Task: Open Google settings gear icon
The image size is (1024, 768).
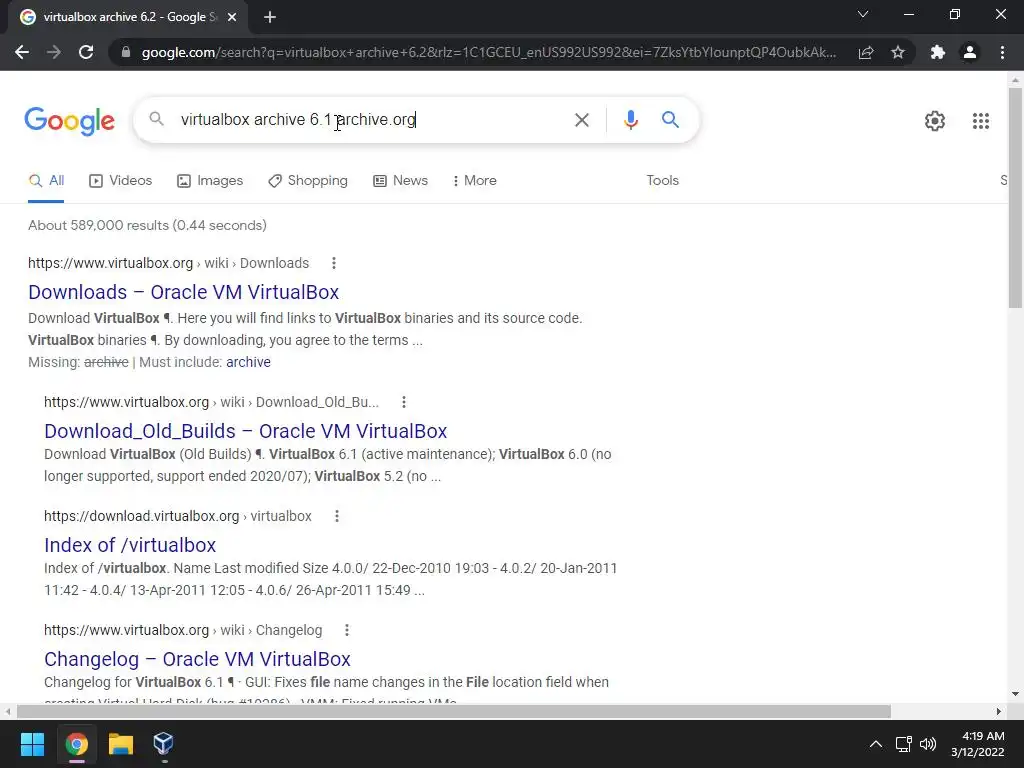Action: [935, 121]
